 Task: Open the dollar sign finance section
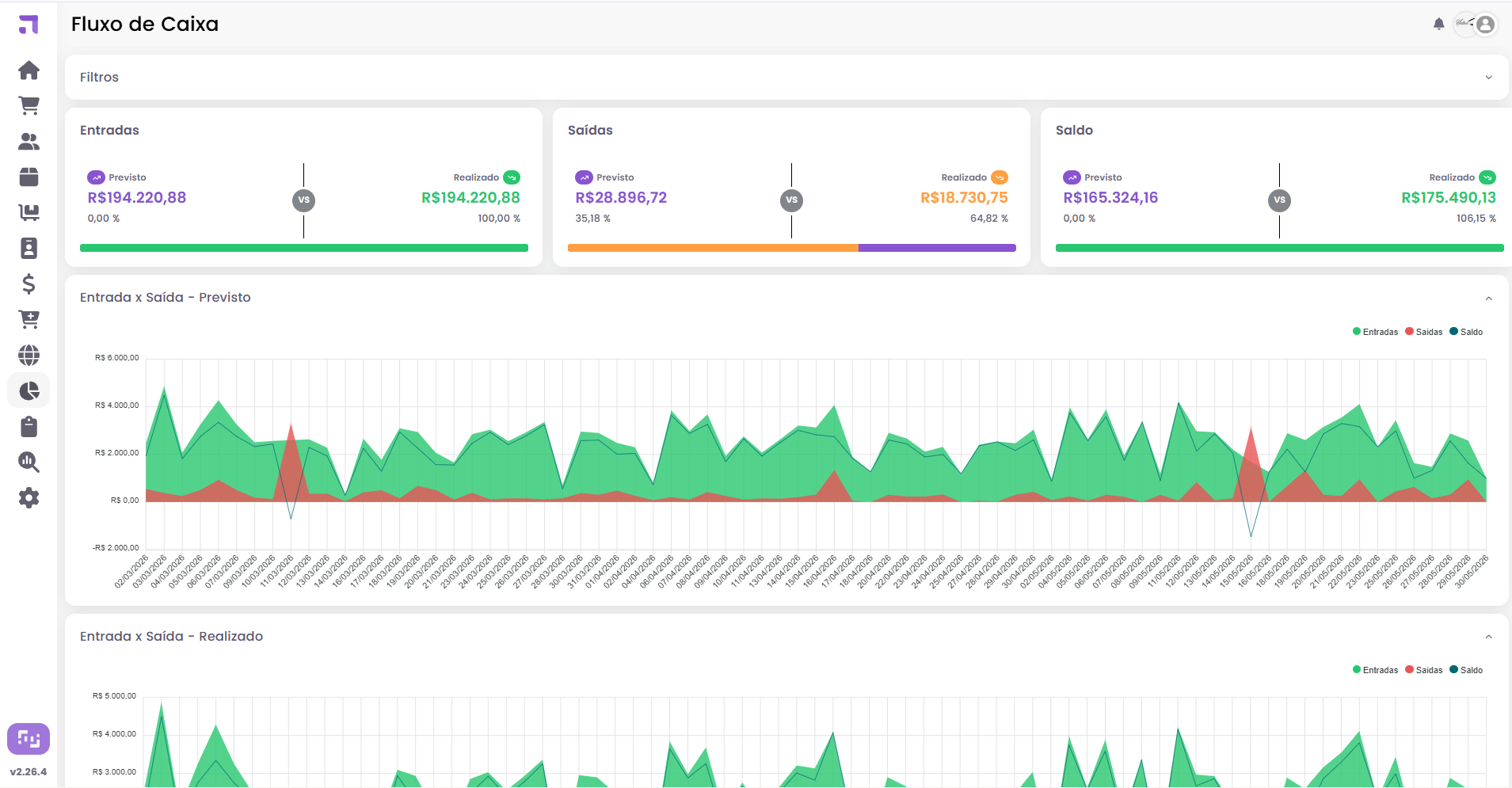coord(29,284)
